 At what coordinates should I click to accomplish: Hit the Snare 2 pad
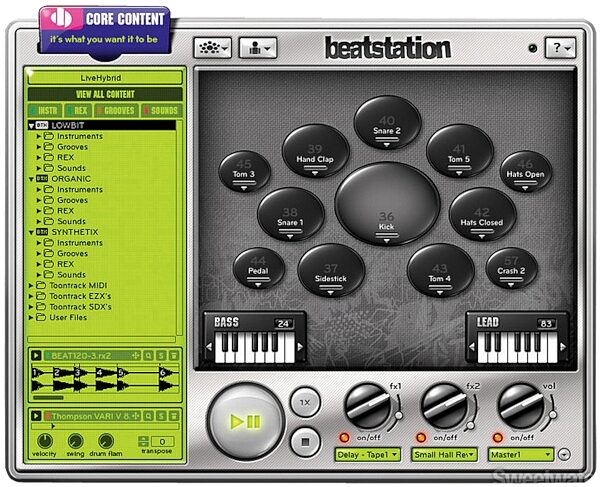coord(387,122)
